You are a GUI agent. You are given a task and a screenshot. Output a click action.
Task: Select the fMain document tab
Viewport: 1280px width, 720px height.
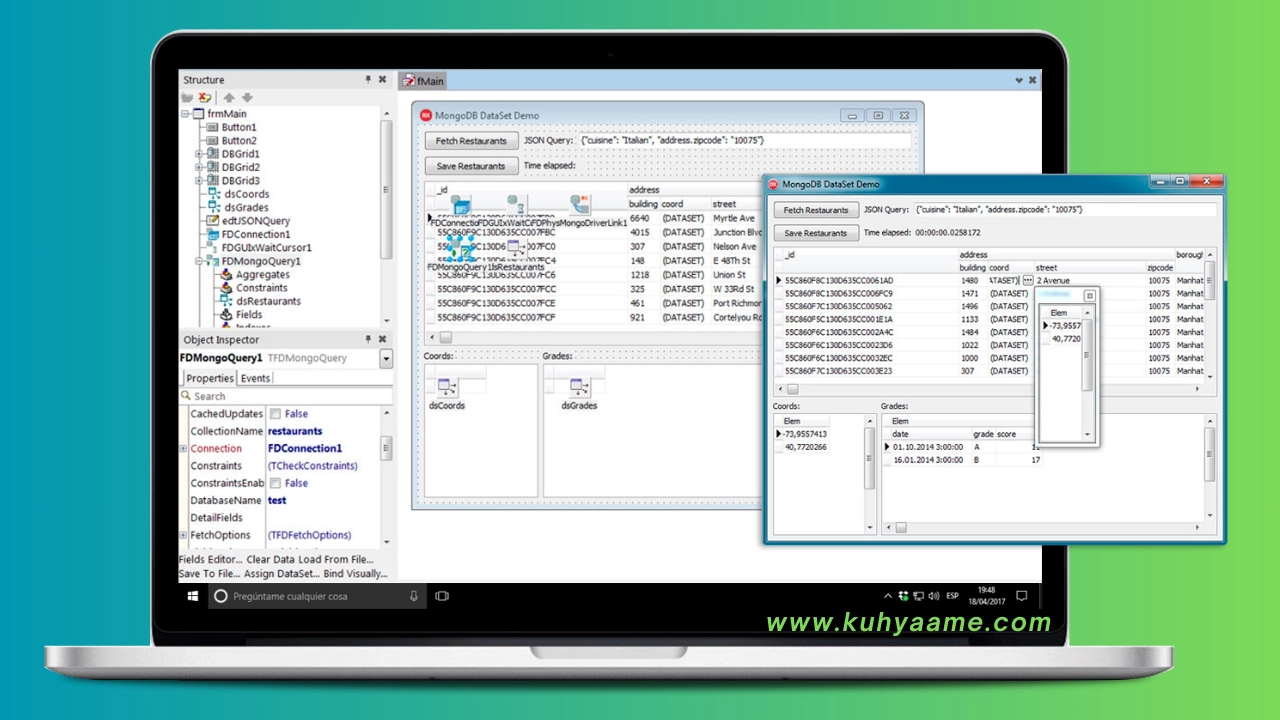click(423, 80)
